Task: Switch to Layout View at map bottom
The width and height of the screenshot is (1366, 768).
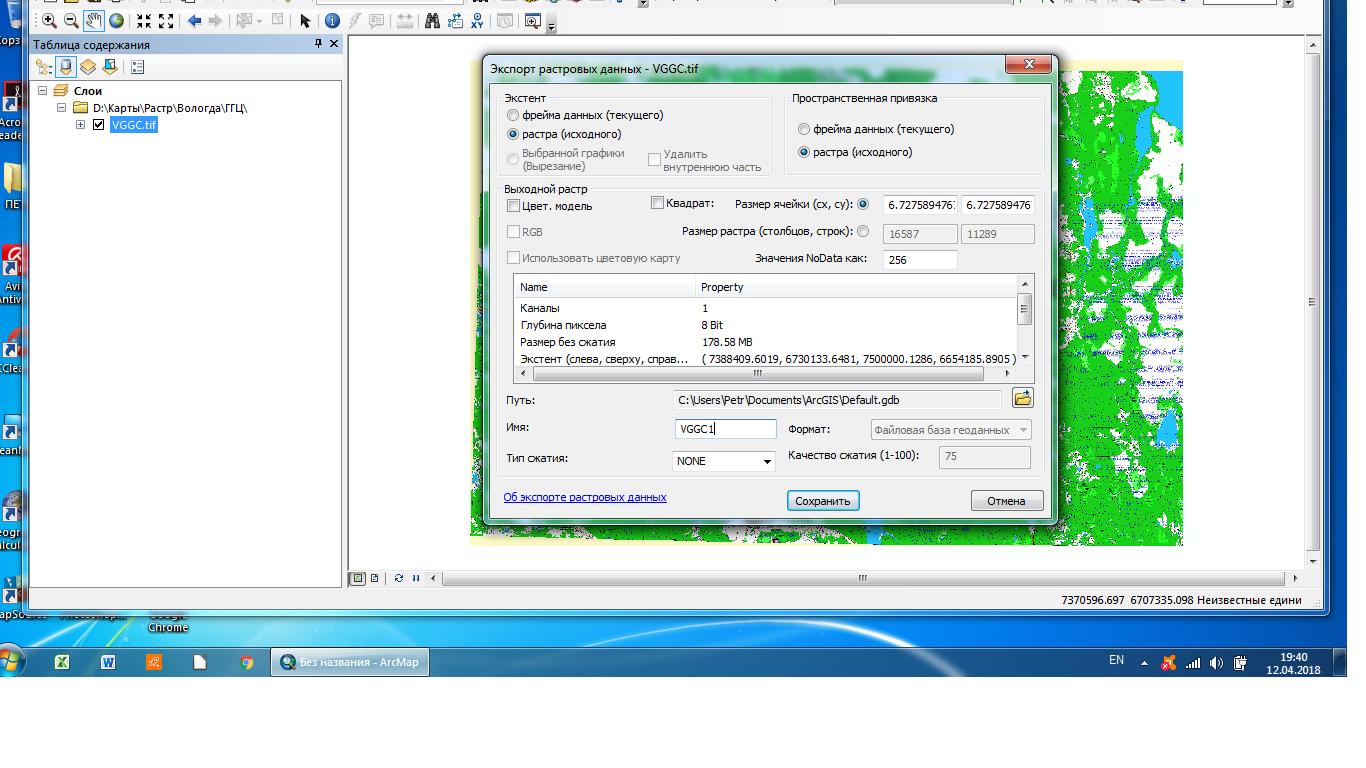Action: pyautogui.click(x=374, y=578)
